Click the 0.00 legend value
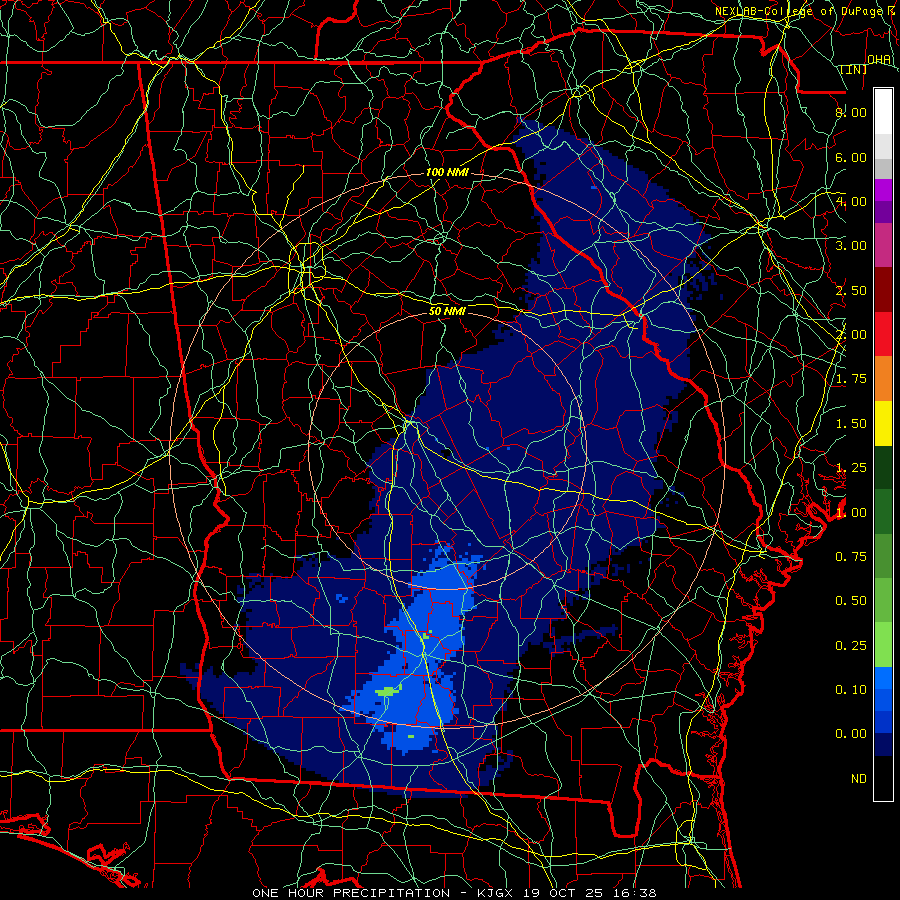 tap(851, 734)
